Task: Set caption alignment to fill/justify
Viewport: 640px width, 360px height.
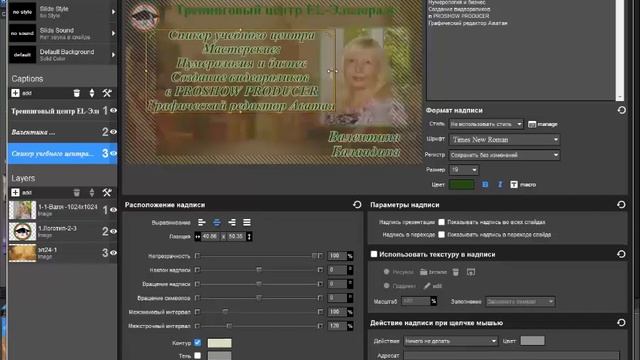Action: 247,222
